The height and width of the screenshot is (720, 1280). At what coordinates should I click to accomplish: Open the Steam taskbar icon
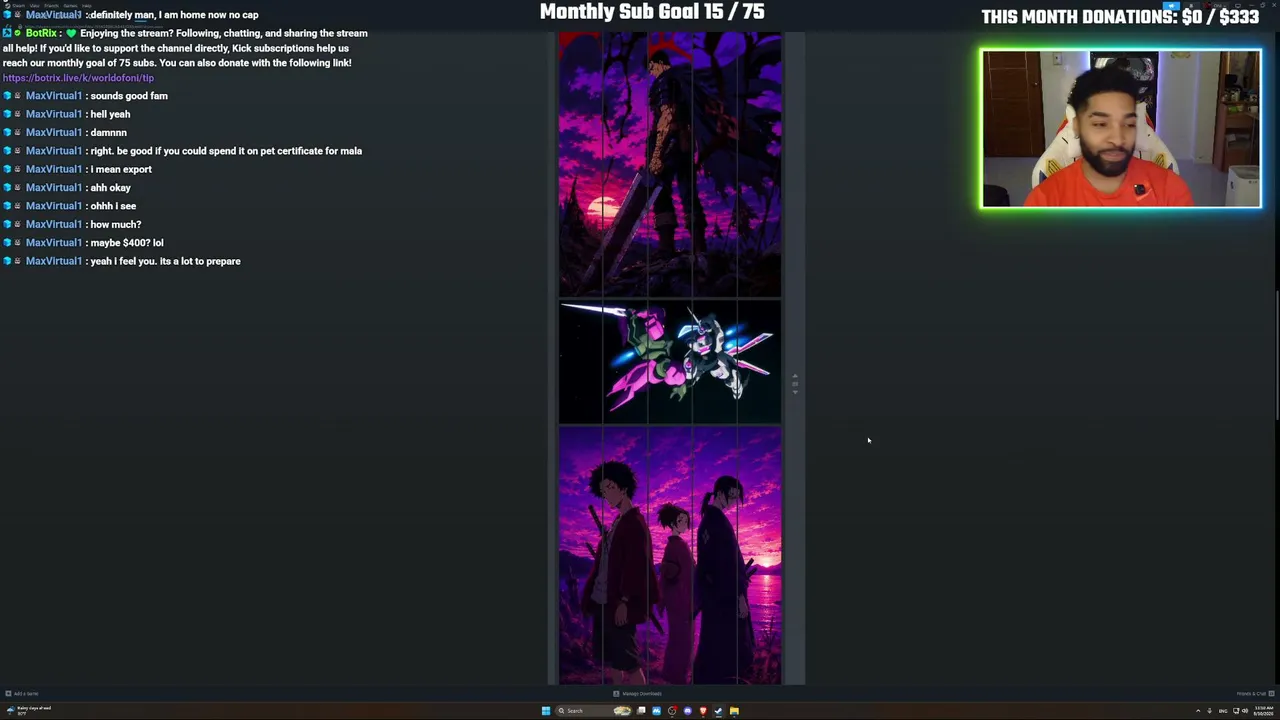point(718,711)
